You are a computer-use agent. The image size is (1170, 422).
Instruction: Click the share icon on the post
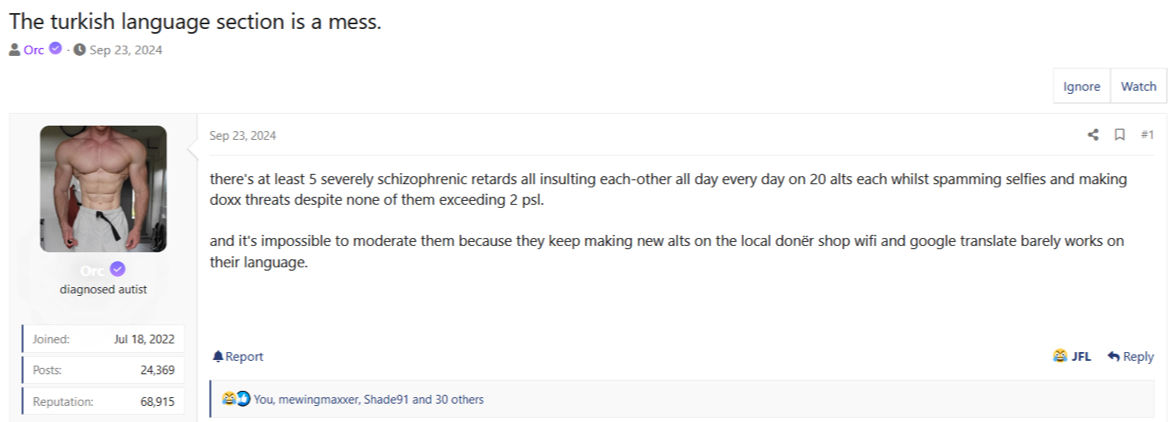pyautogui.click(x=1093, y=135)
